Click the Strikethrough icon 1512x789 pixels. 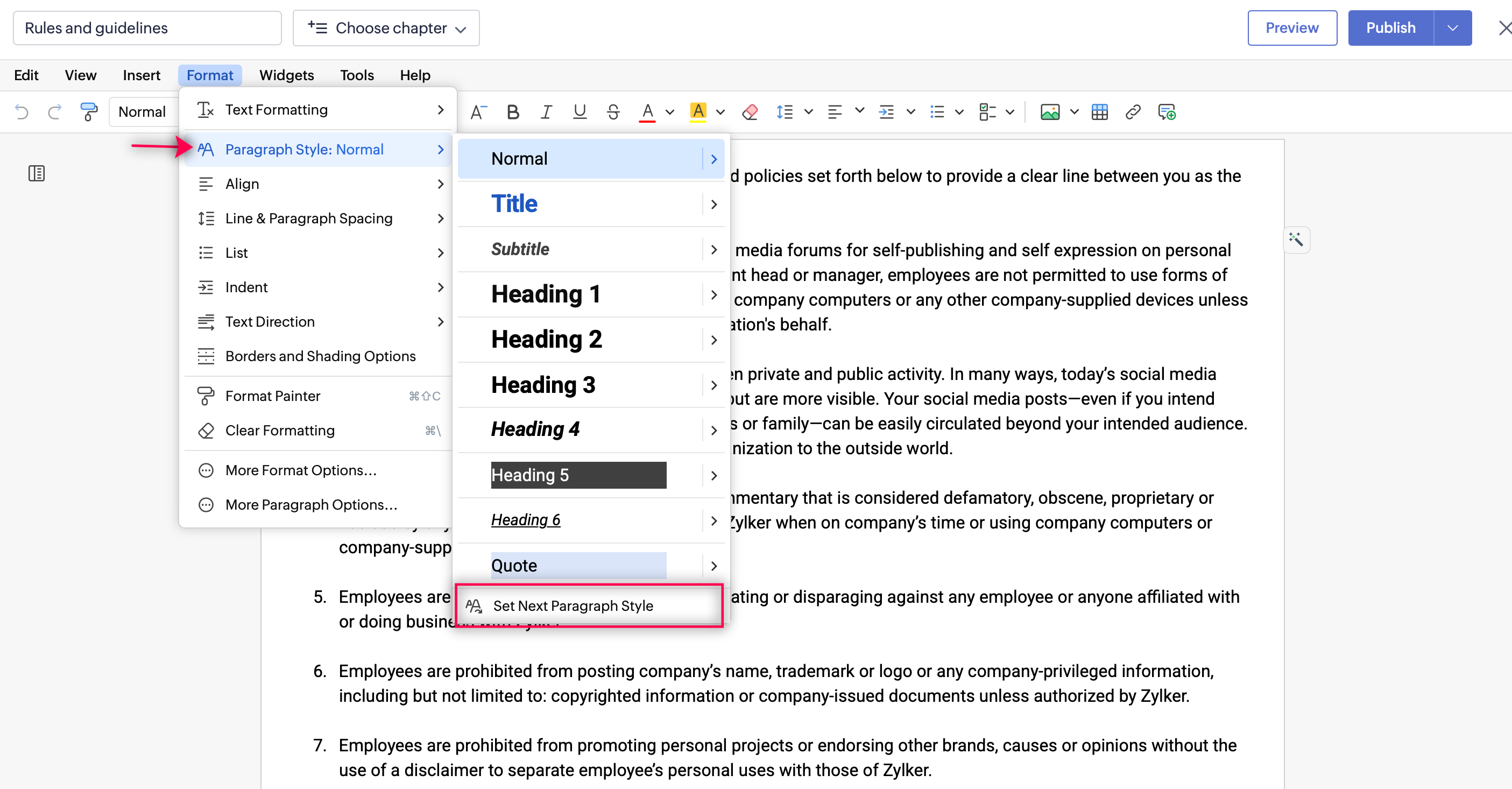click(x=613, y=111)
